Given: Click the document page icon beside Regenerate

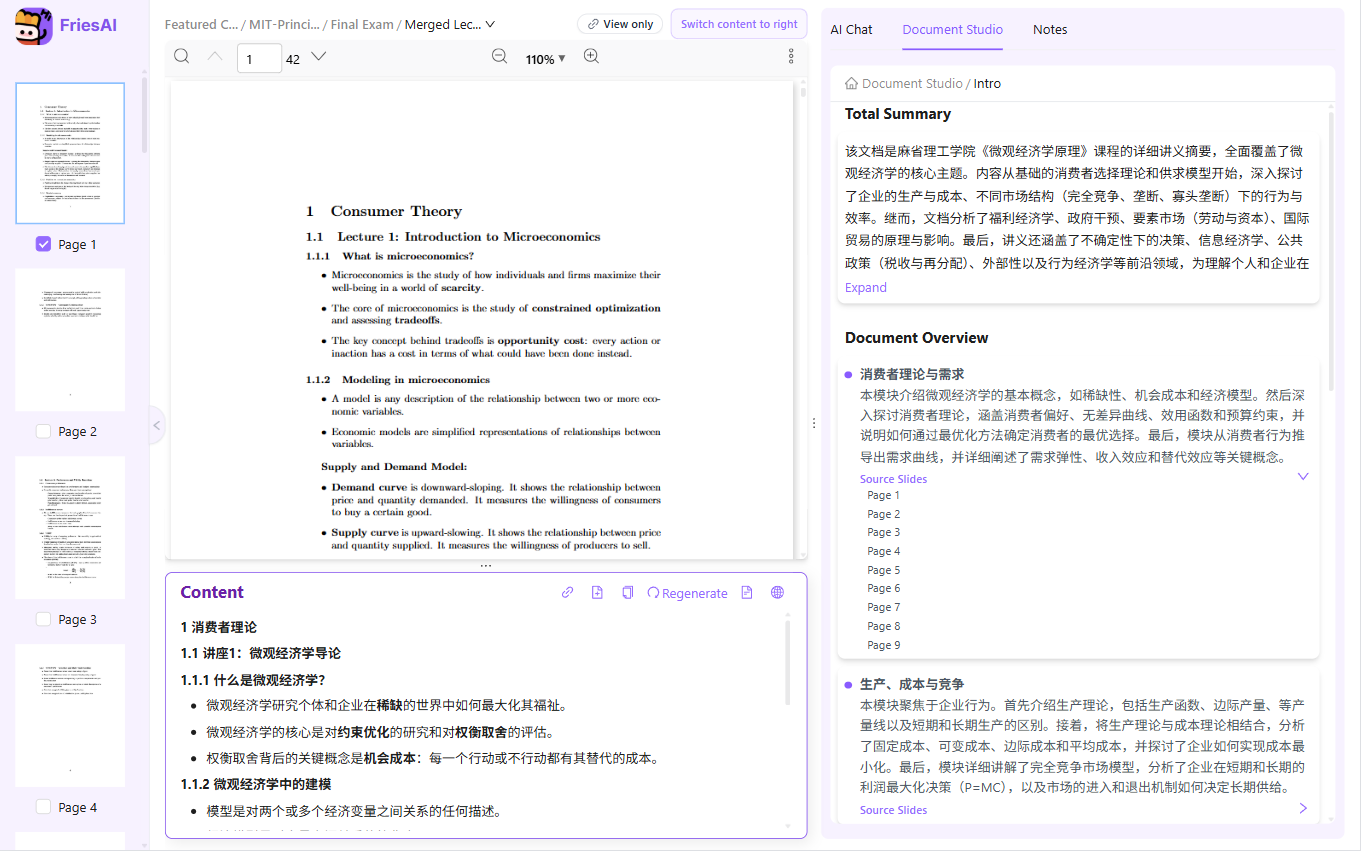Looking at the screenshot, I should coord(747,593).
